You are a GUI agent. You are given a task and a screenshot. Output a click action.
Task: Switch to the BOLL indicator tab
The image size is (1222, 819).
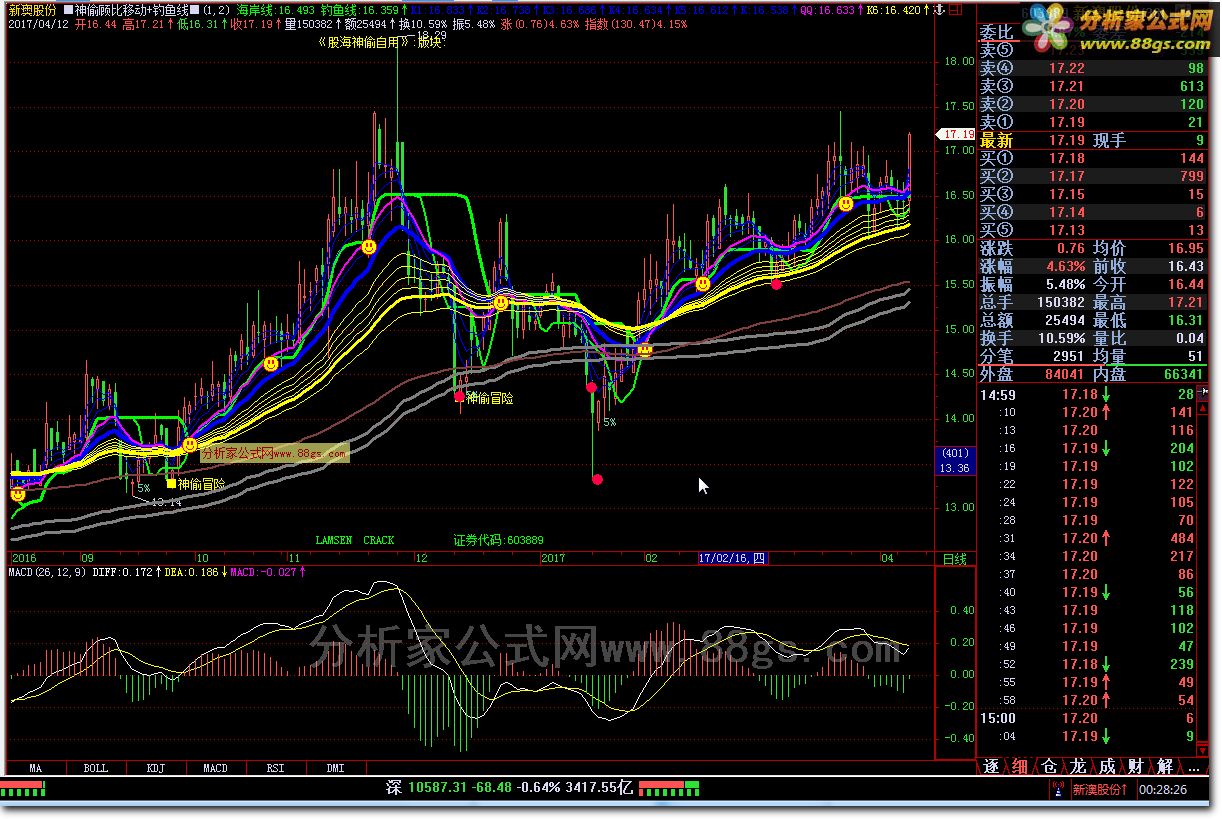pos(96,768)
